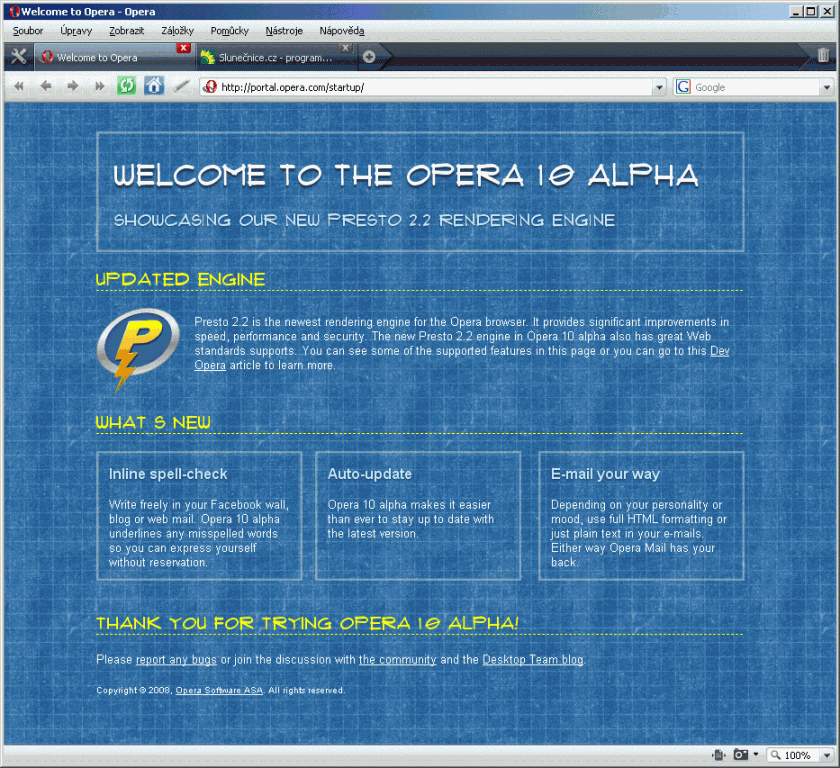Follow the Dev Opera article link

click(719, 351)
